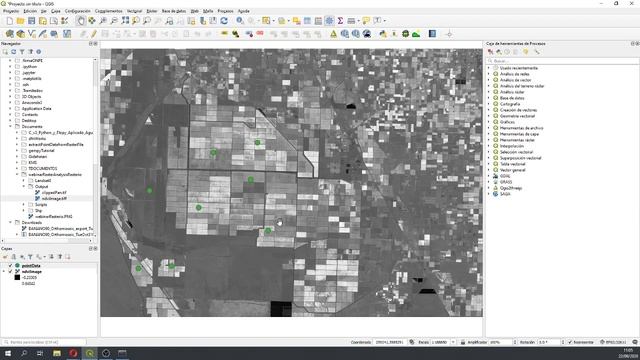Collapse the Documents folder in Navegador
The height and width of the screenshot is (360, 640).
click(10, 127)
